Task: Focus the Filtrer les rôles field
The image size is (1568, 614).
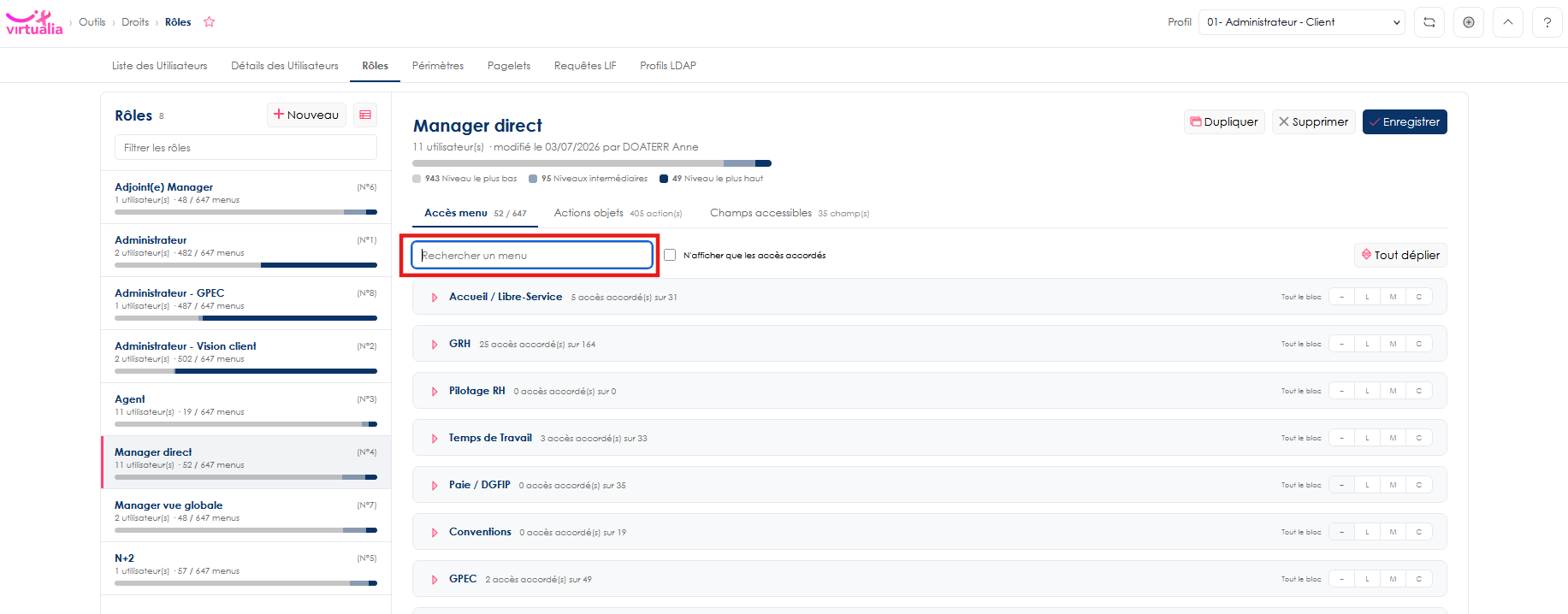Action: (x=246, y=147)
